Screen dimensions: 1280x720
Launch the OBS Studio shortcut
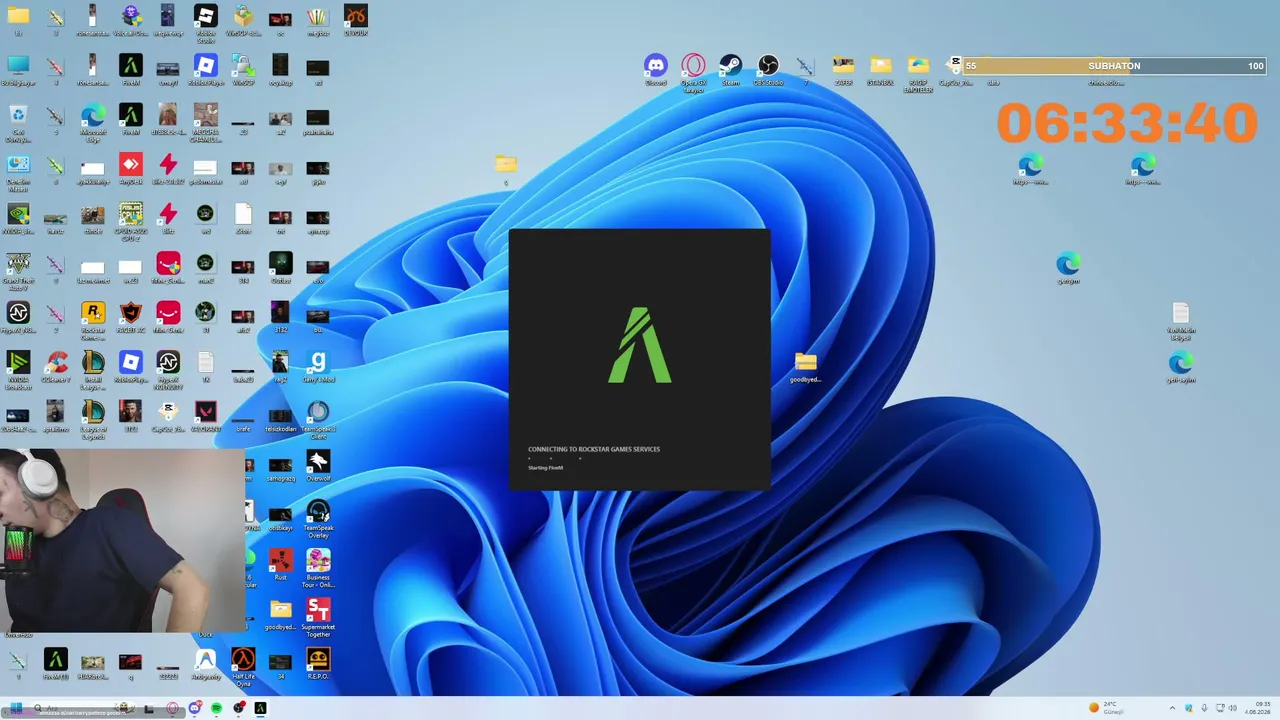[768, 70]
